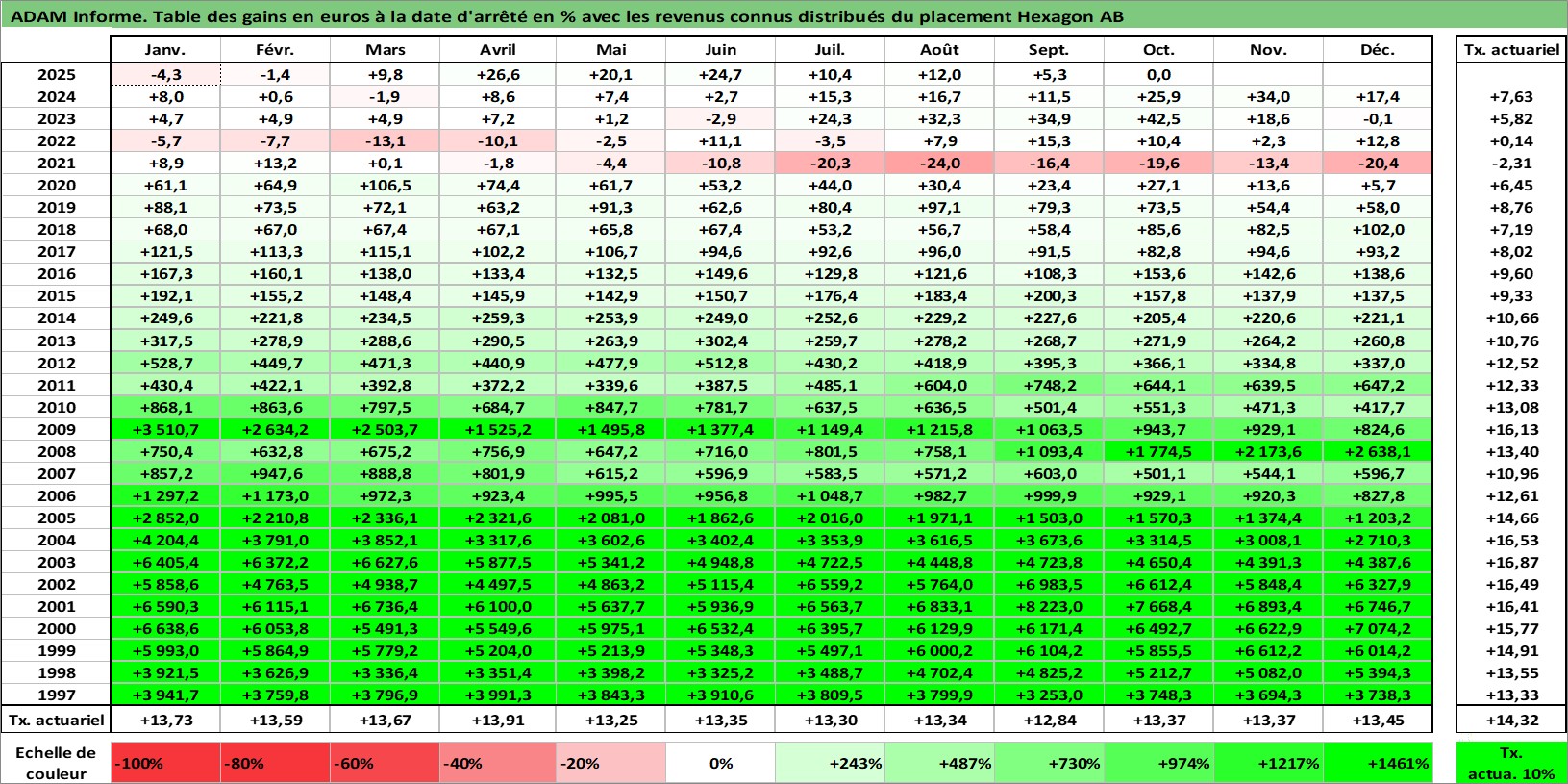Select the +106,5 cell in March 2020
This screenshot has height=784, width=1568.
click(386, 186)
